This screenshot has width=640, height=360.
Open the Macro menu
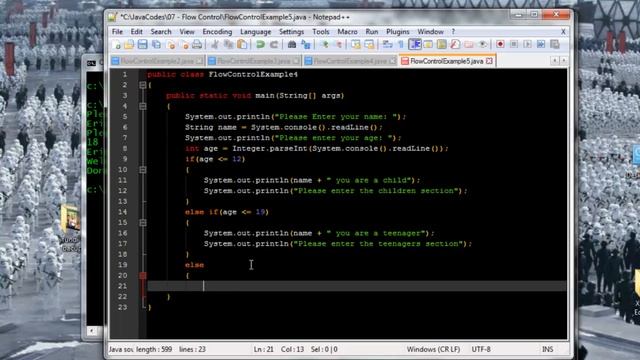(347, 31)
